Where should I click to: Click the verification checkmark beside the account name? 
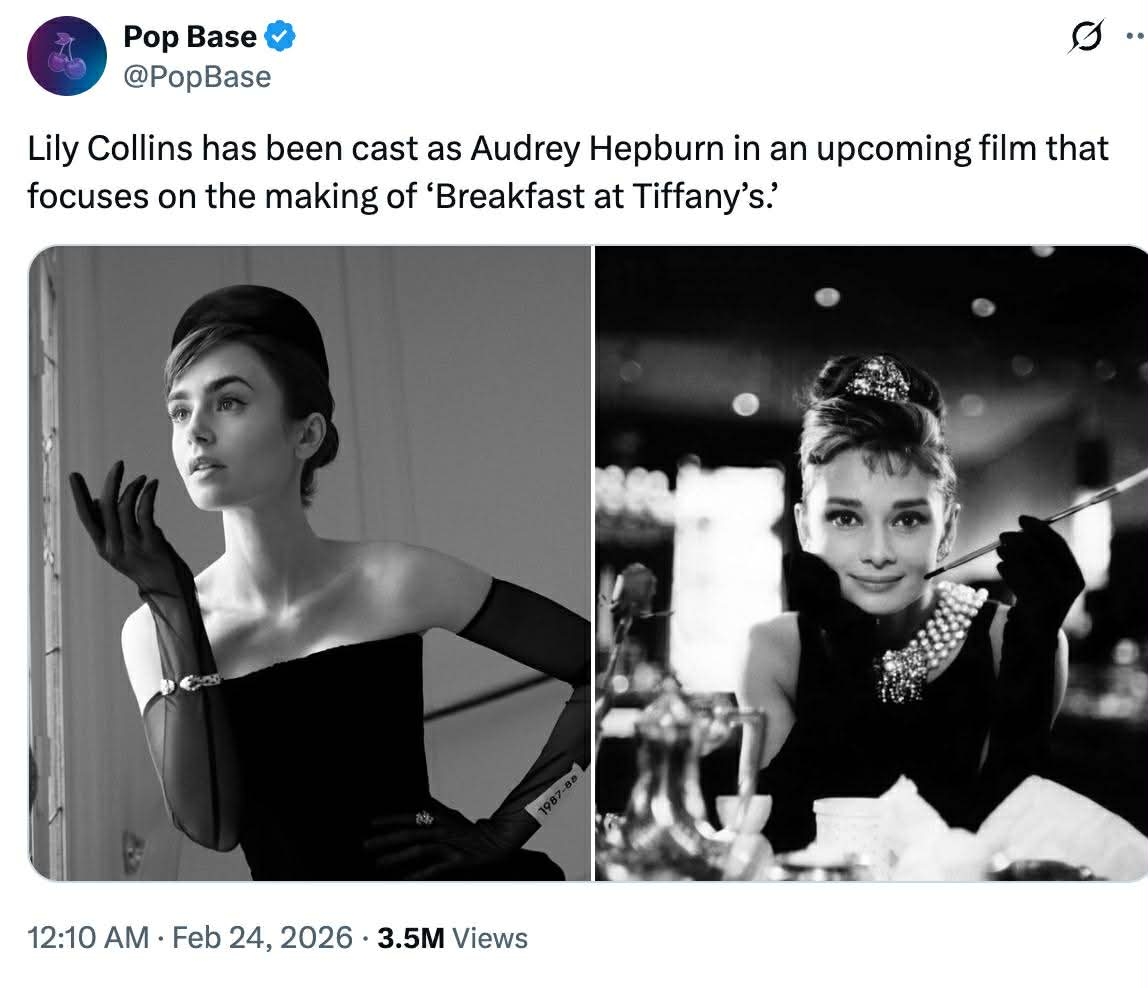(x=280, y=36)
